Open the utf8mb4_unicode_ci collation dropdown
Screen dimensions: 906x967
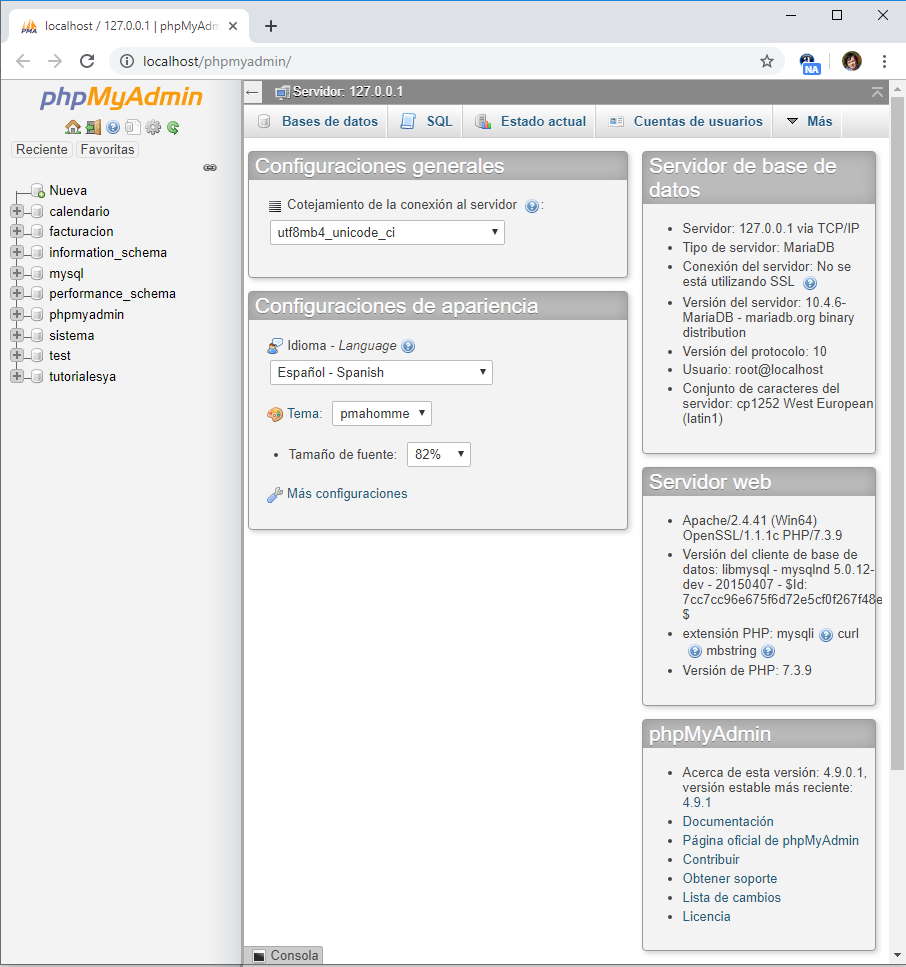coord(387,232)
